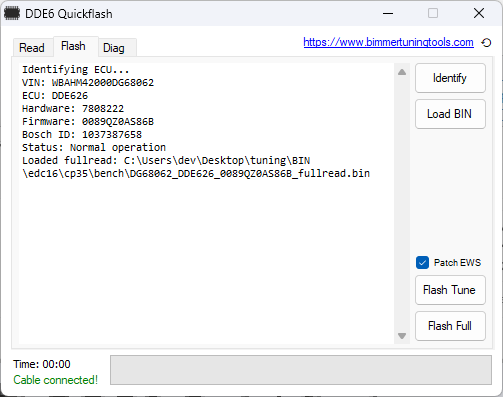The width and height of the screenshot is (503, 397).
Task: Start flashing with Flash Tune button
Action: pyautogui.click(x=450, y=290)
